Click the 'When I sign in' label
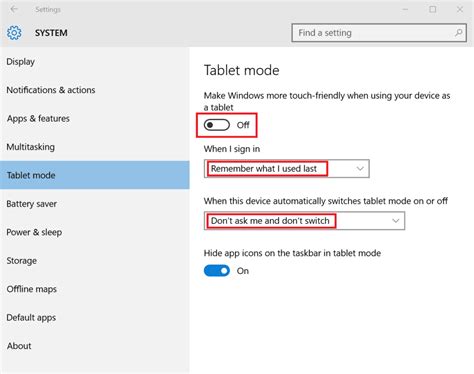The width and height of the screenshot is (474, 374). pos(232,149)
